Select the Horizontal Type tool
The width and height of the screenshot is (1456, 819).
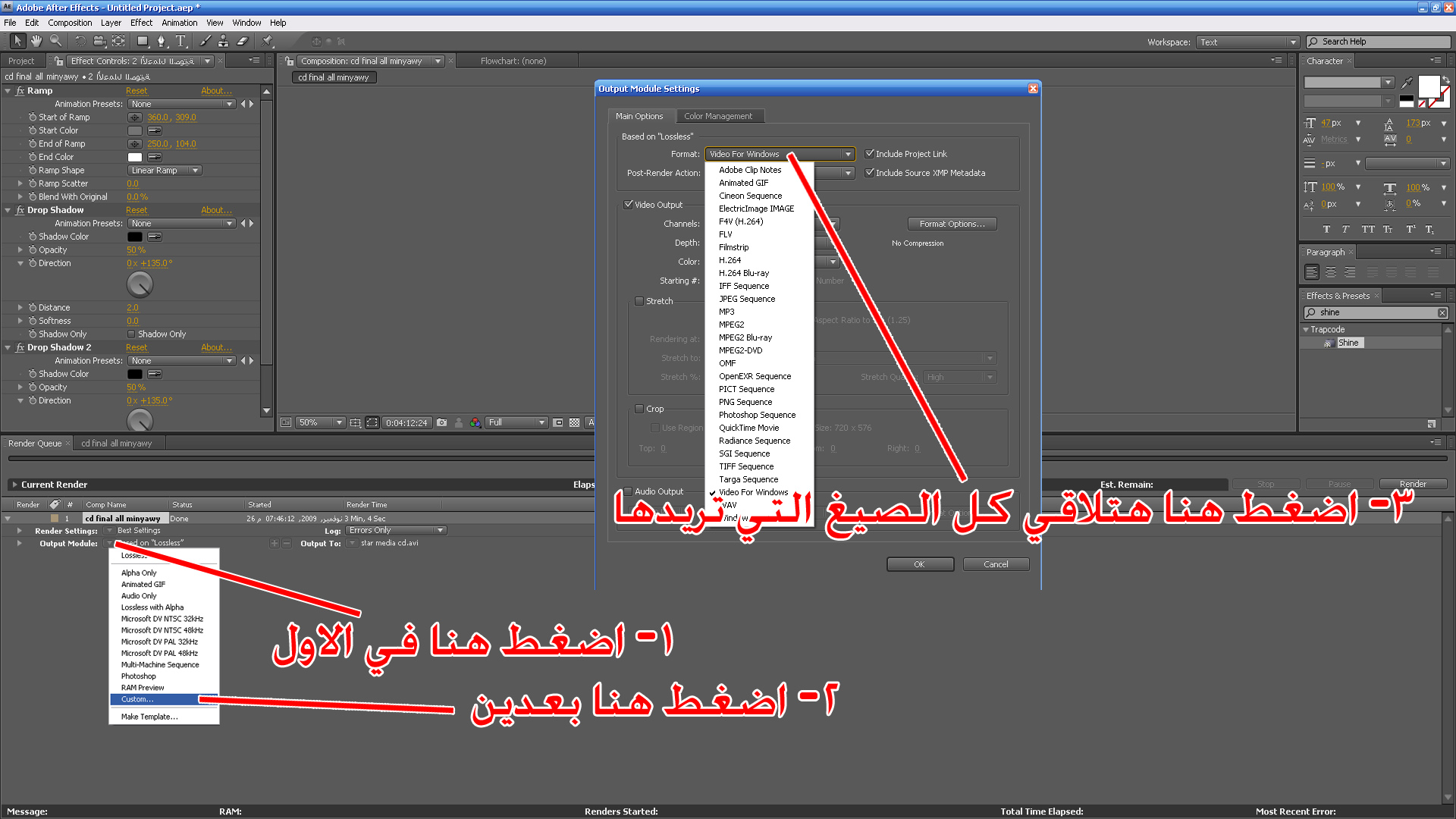(180, 41)
